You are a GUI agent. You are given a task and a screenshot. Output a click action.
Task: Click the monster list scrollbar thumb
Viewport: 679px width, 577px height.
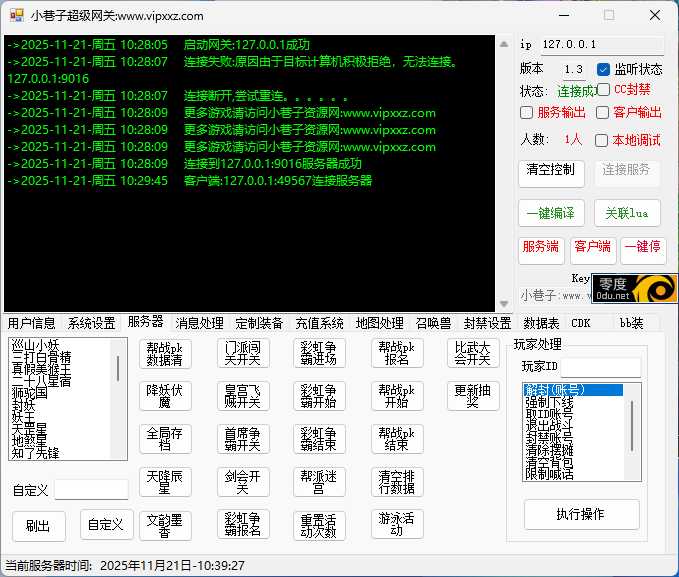point(117,369)
